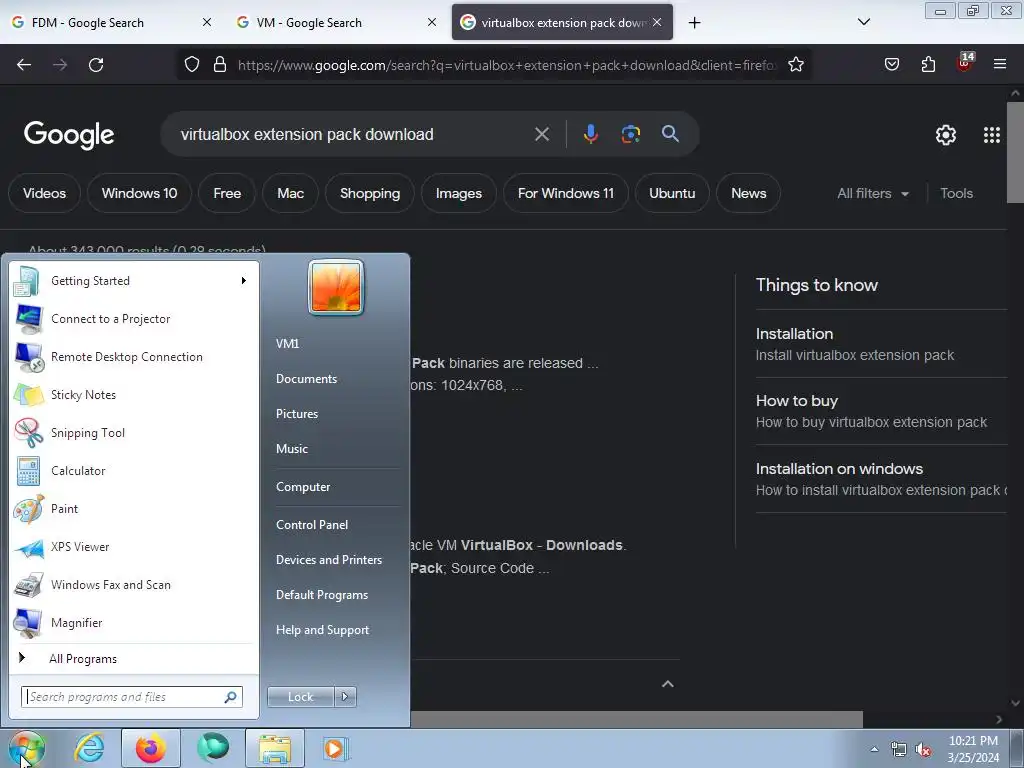This screenshot has height=768, width=1024.
Task: Select the News filter chip
Action: pyautogui.click(x=748, y=193)
